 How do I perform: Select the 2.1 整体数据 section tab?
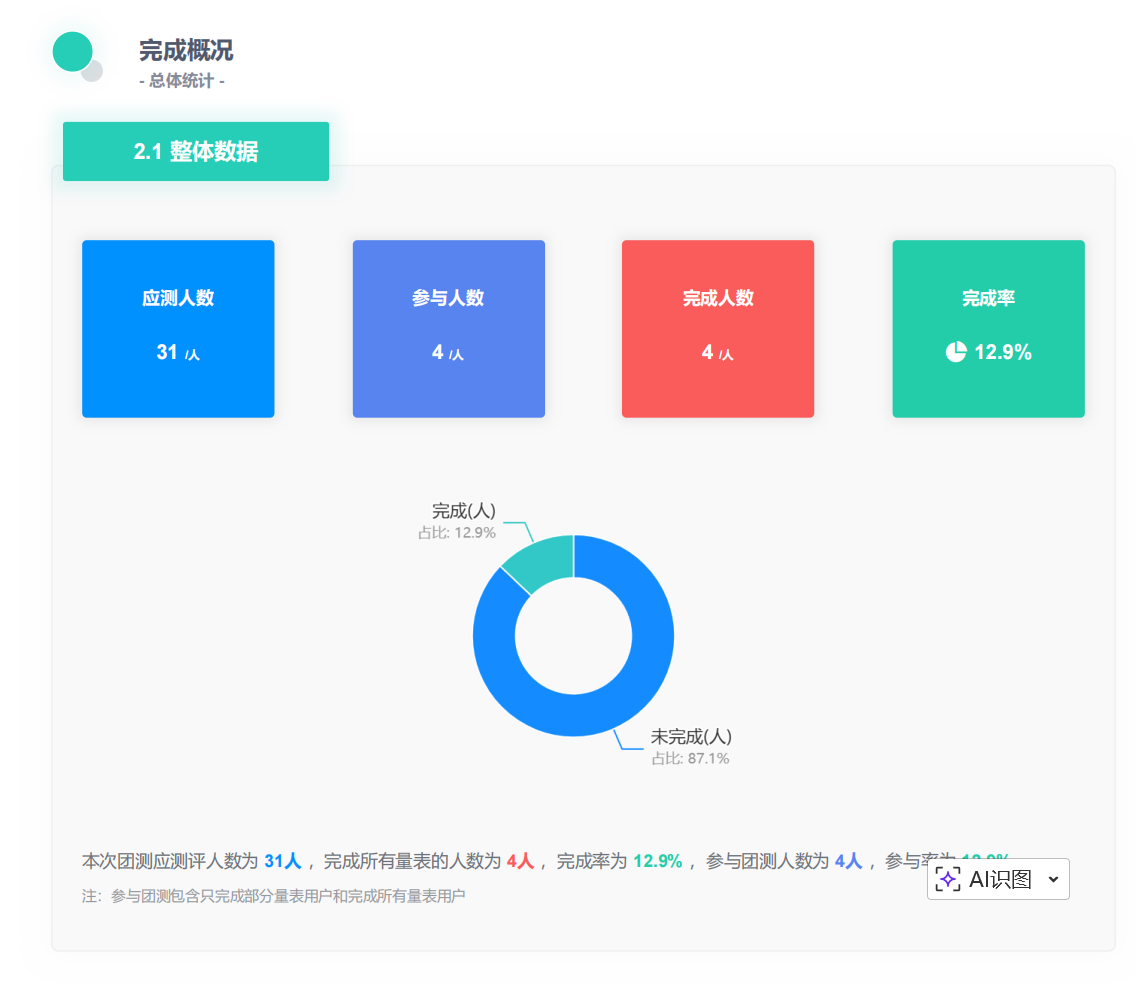[196, 151]
